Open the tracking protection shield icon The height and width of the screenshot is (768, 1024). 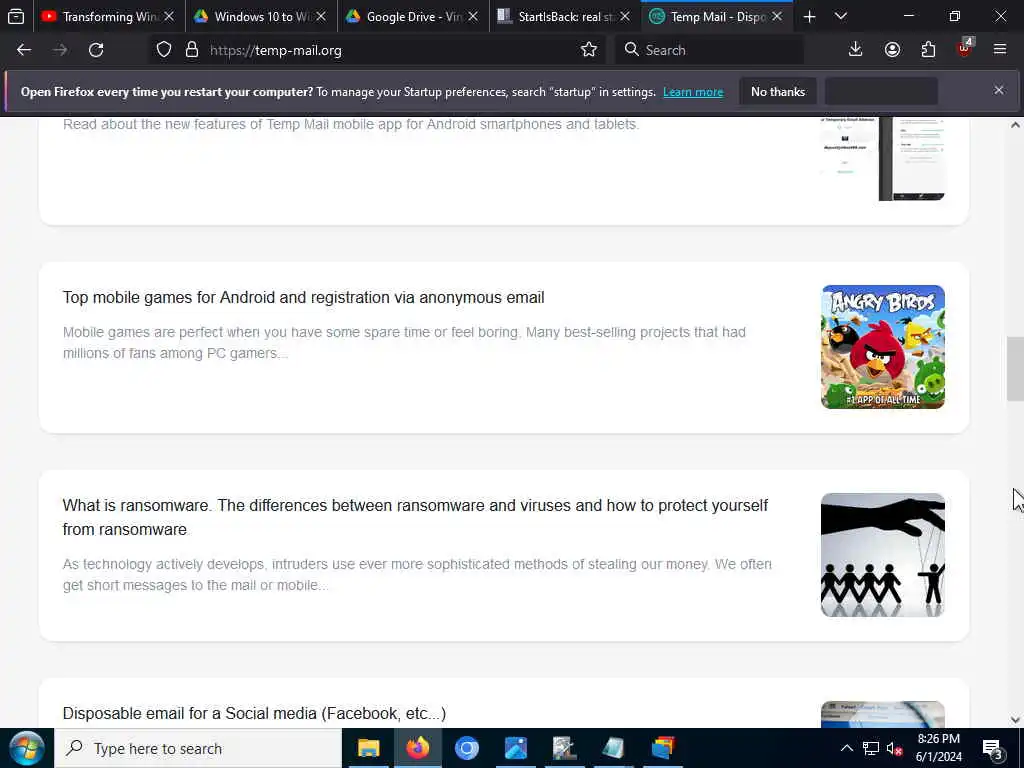click(x=164, y=50)
